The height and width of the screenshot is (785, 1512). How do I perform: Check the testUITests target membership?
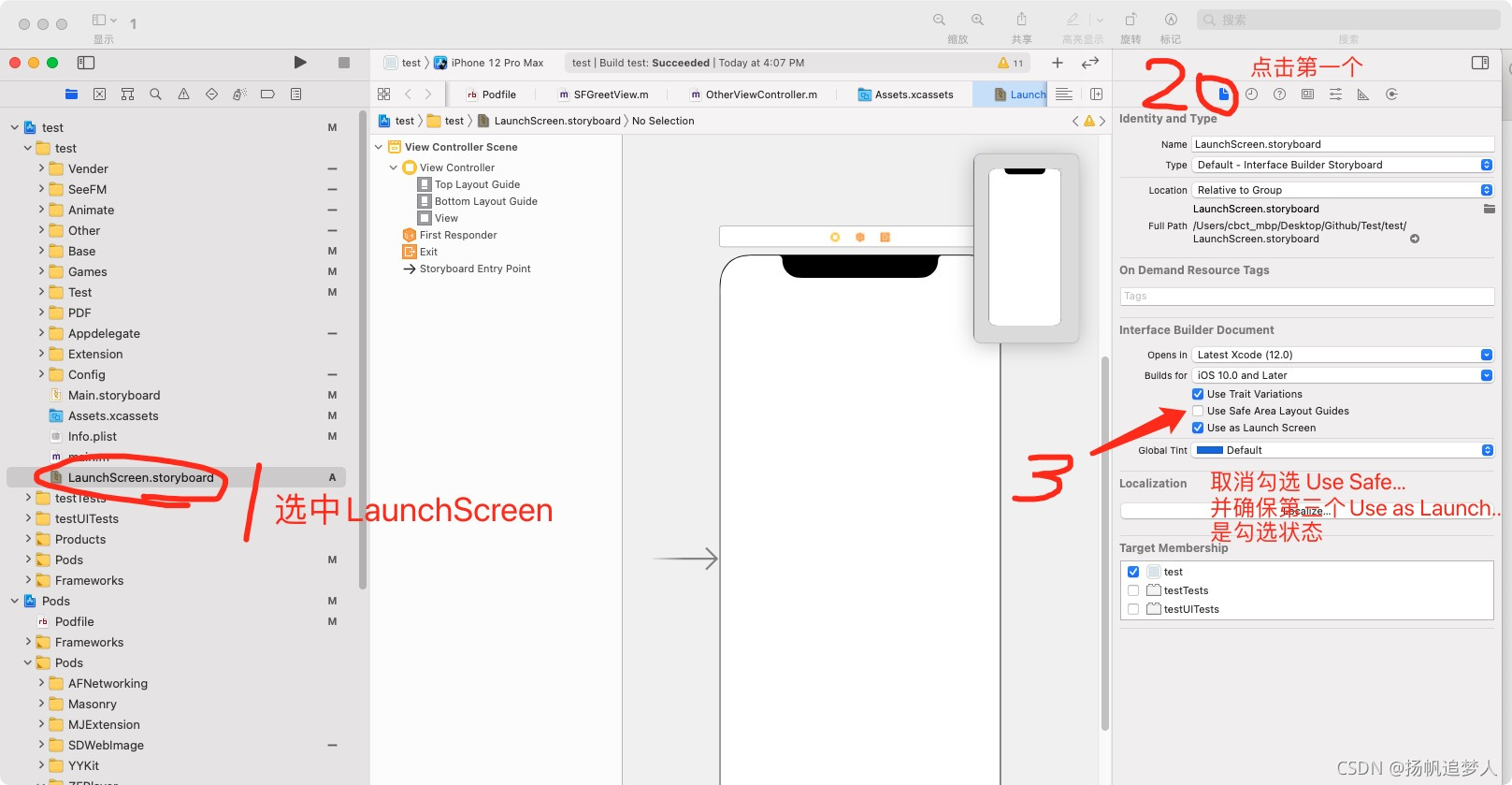pos(1133,609)
